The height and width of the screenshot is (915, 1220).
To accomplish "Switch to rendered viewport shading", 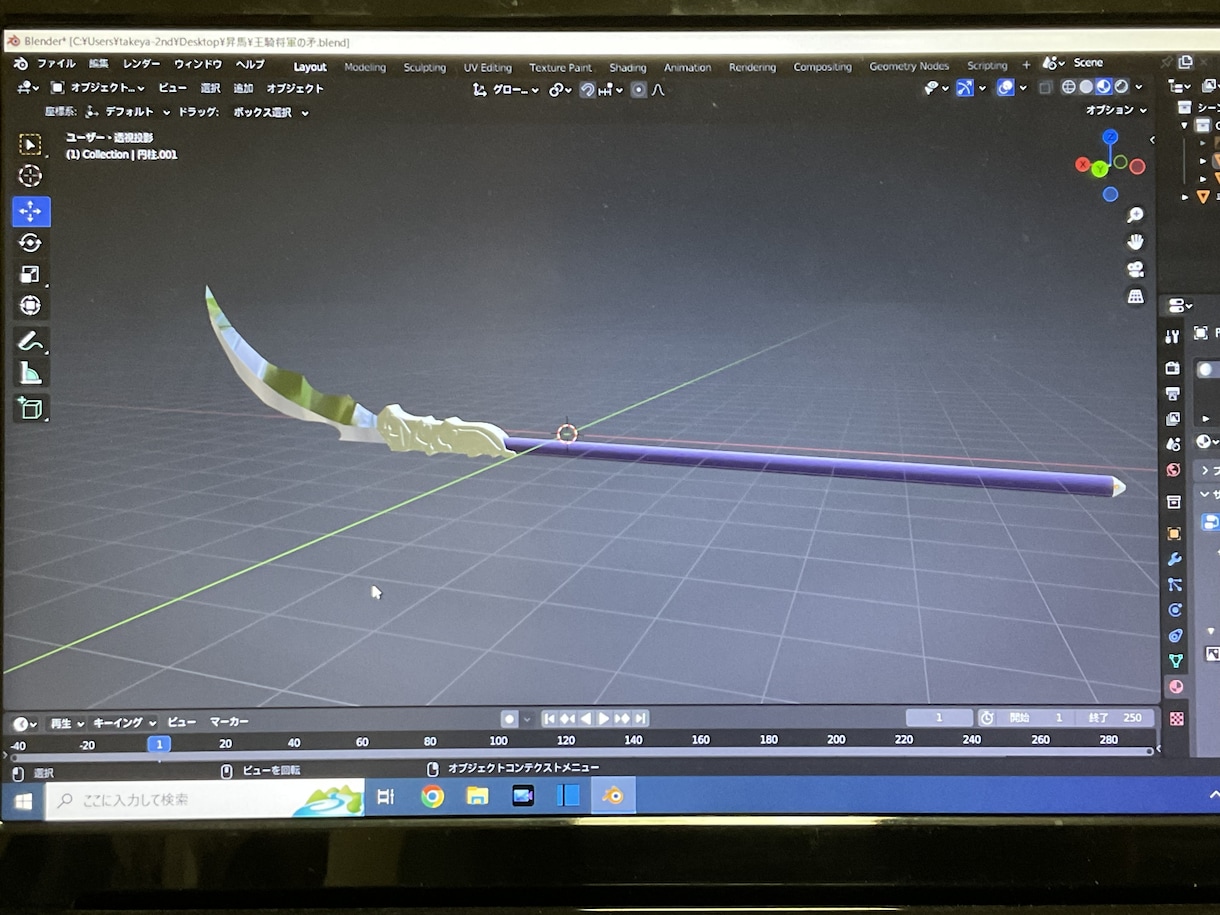I will (x=1121, y=87).
